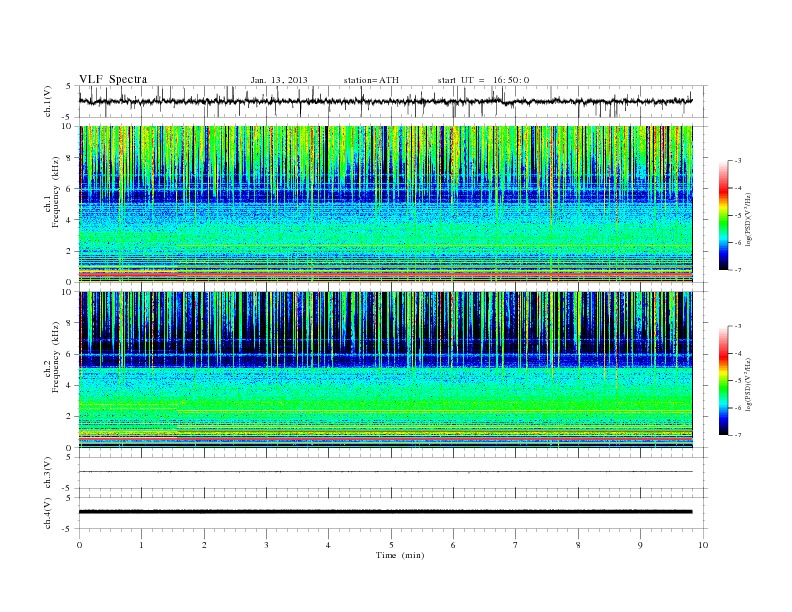
Task: Click the ch.1 spectrogram color scale bar
Action: tap(723, 215)
